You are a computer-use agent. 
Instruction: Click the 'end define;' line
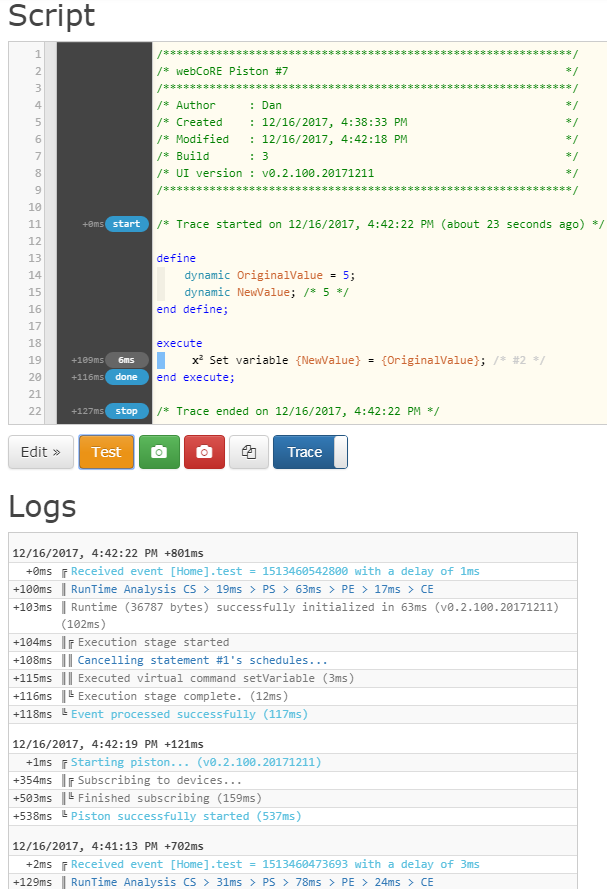[192, 309]
